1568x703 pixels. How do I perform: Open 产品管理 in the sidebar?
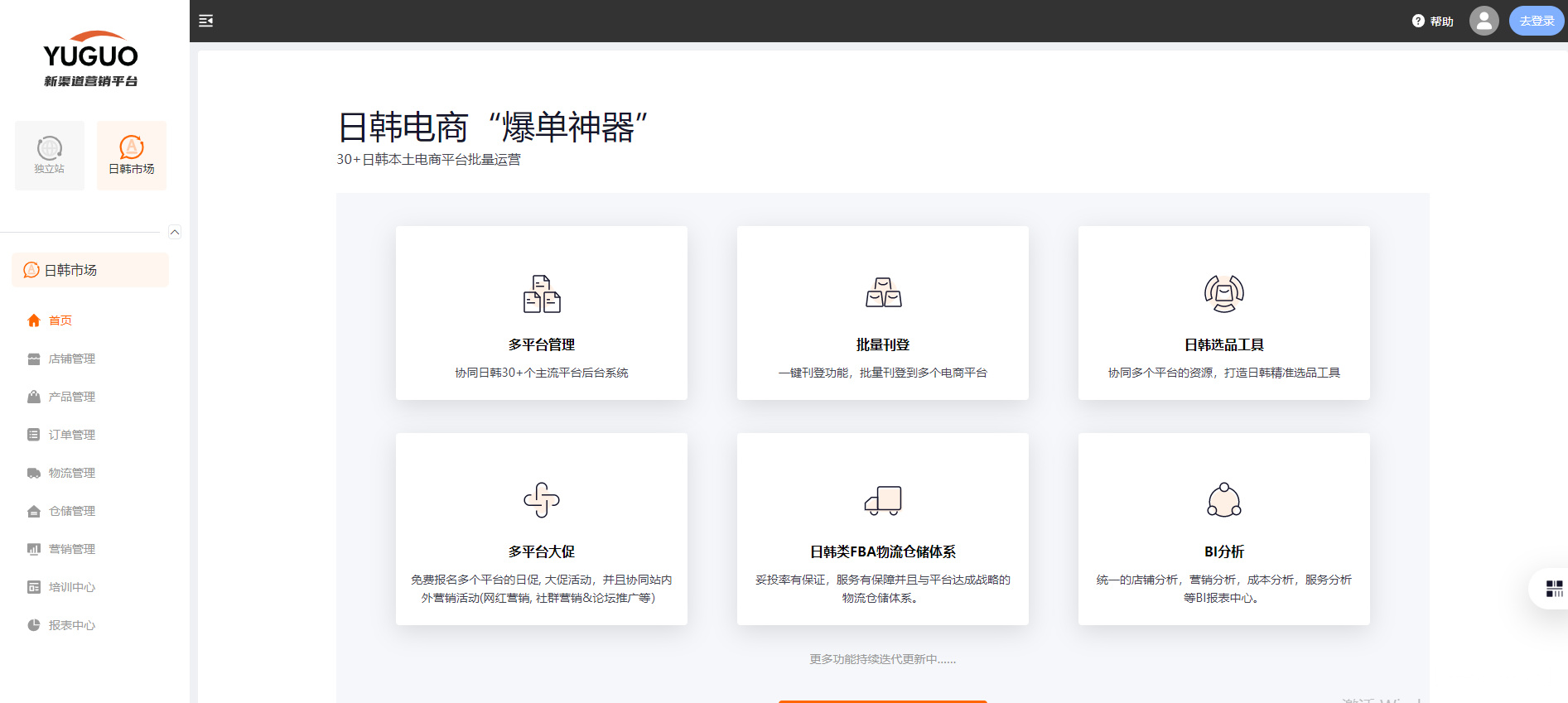(x=72, y=397)
